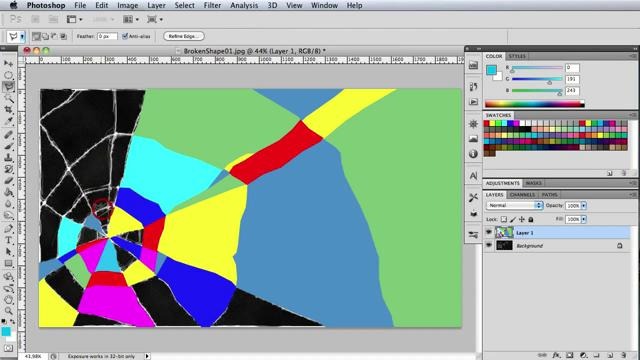Viewport: 640px width, 360px height.
Task: Open the Opacity slider dropdown
Action: pyautogui.click(x=584, y=206)
